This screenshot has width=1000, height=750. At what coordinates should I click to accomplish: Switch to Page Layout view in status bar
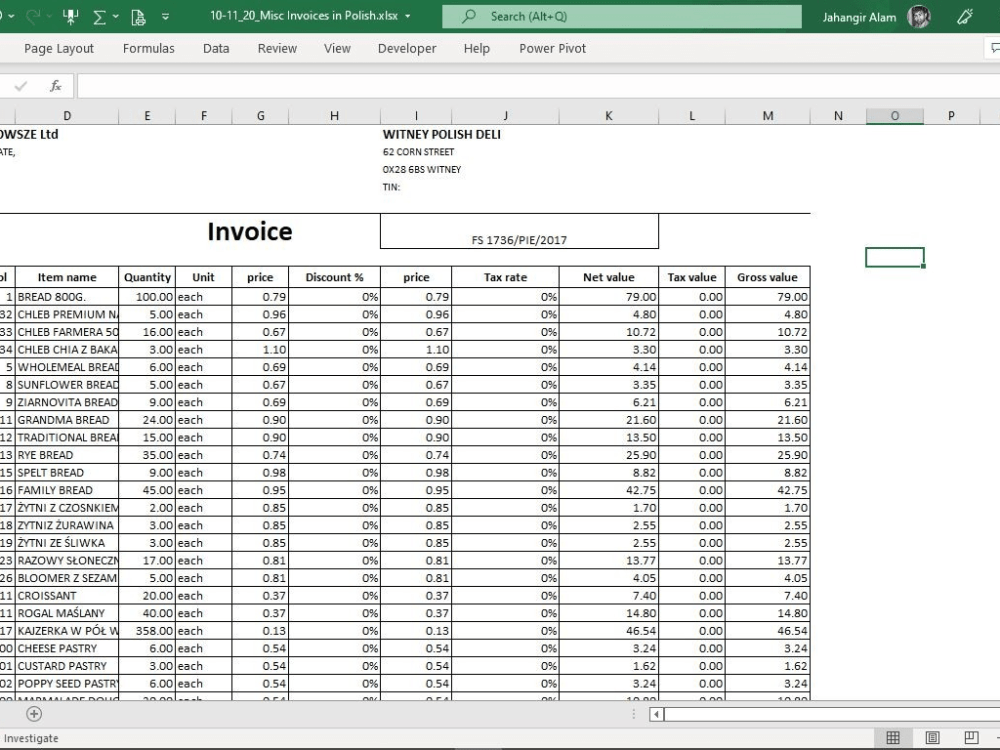932,738
